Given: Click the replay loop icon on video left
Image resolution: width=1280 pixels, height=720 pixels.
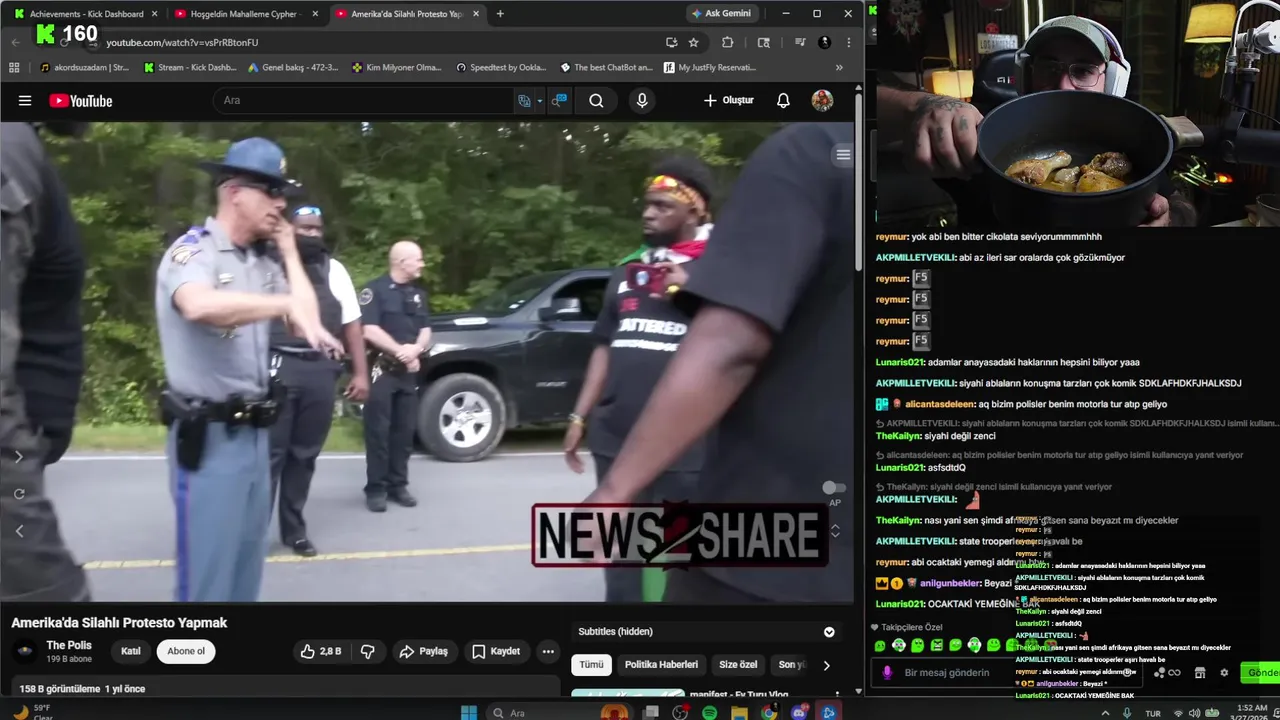Looking at the screenshot, I should pyautogui.click(x=18, y=494).
